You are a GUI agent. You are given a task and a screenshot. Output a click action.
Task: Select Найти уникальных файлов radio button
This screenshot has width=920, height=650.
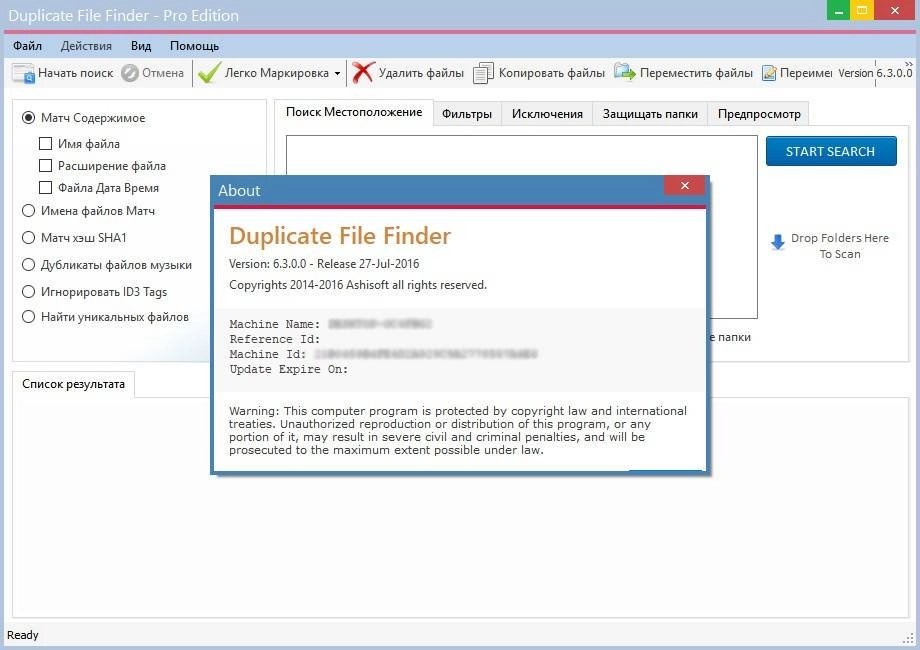[x=28, y=317]
